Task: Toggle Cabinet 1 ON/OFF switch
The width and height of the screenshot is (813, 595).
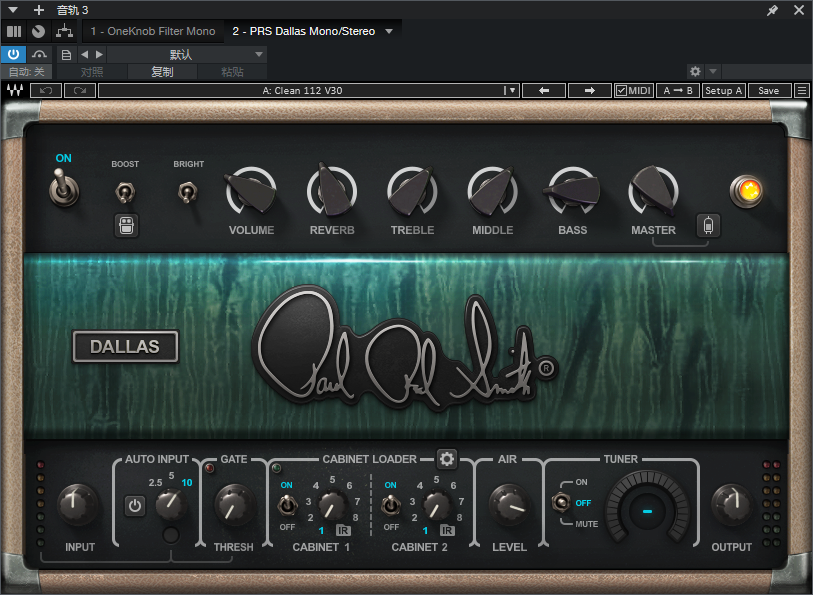Action: coord(287,505)
